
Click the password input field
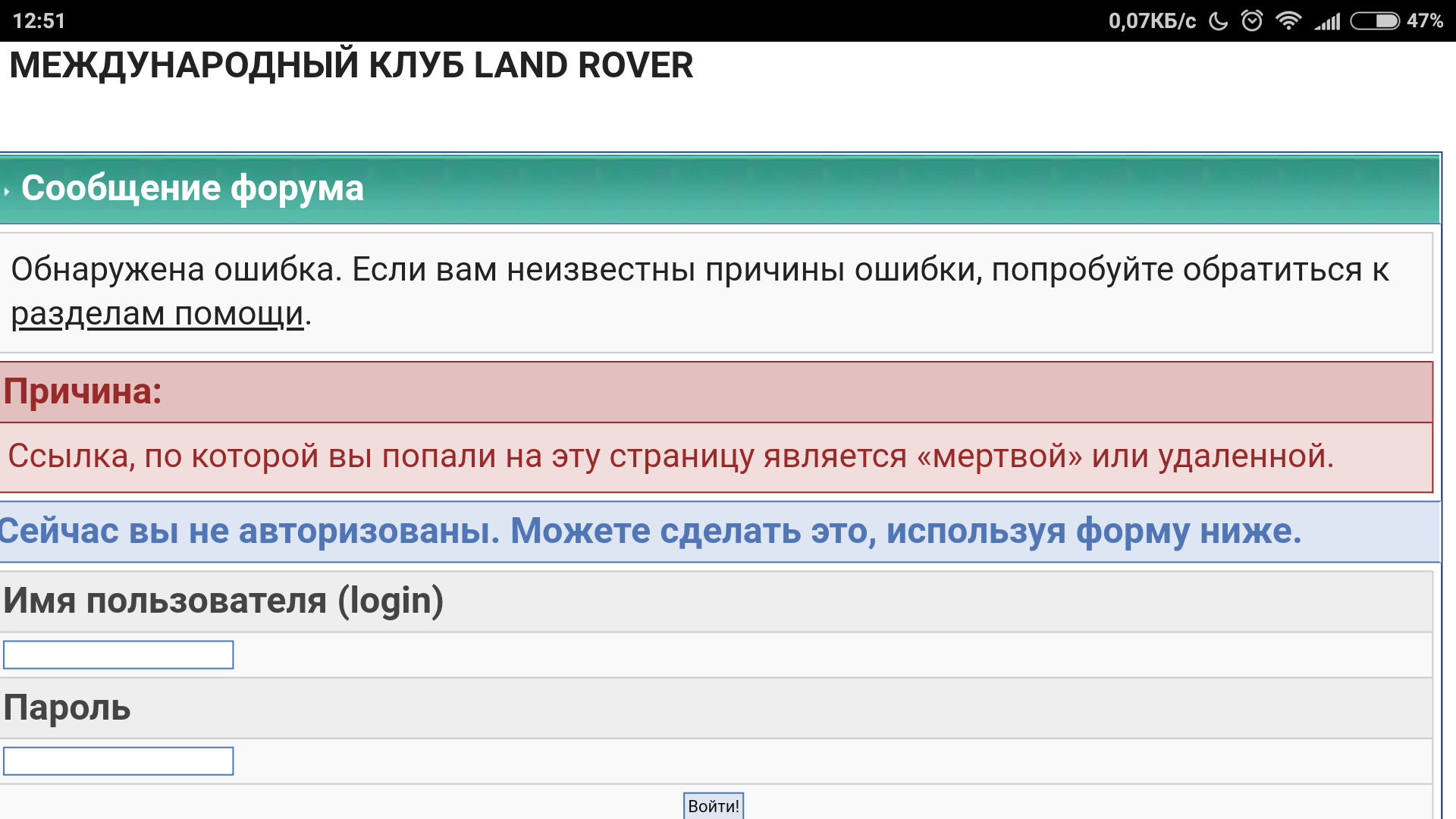click(118, 761)
